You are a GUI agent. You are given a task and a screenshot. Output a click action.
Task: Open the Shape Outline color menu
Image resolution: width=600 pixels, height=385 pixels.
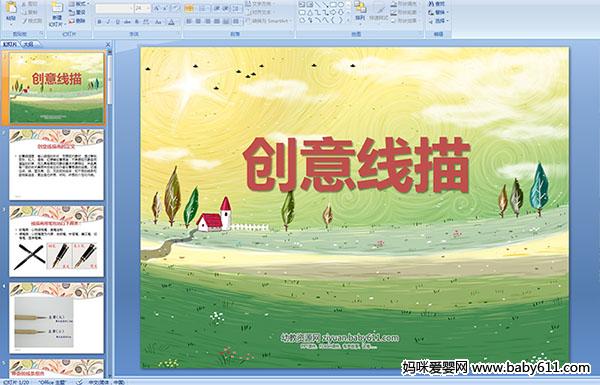point(404,12)
